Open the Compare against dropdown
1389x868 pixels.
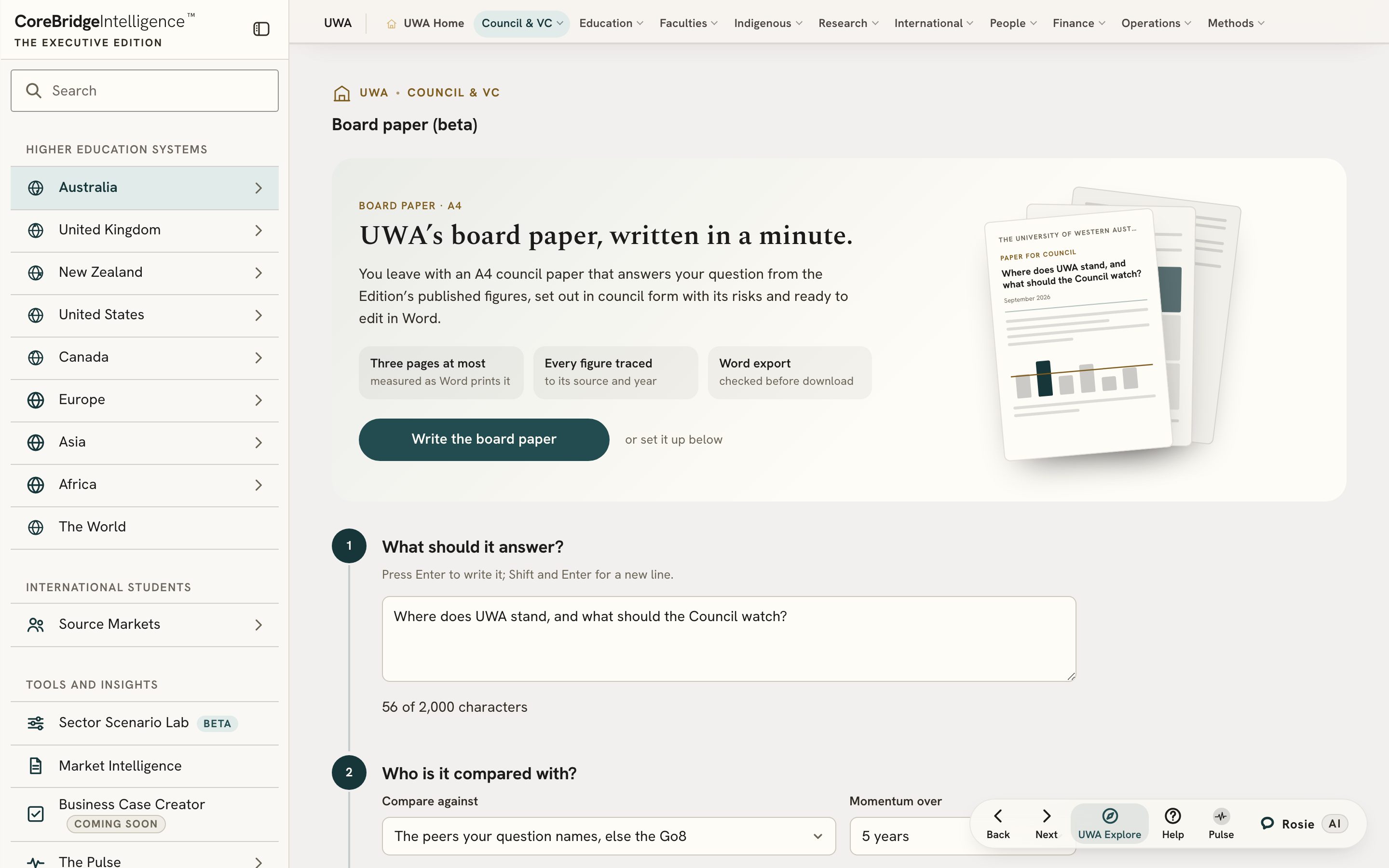608,837
